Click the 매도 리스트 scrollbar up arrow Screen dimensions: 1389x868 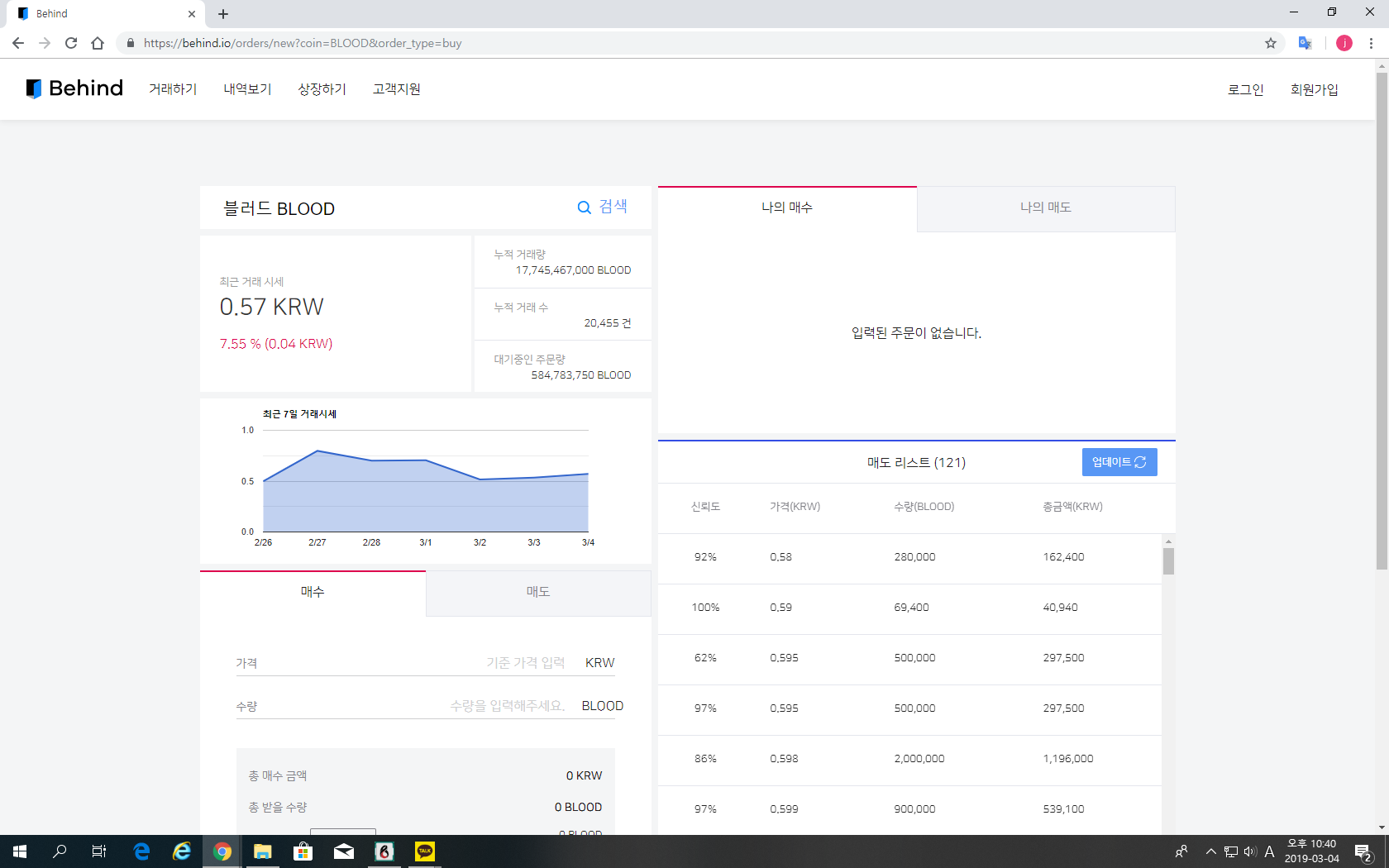1168,541
